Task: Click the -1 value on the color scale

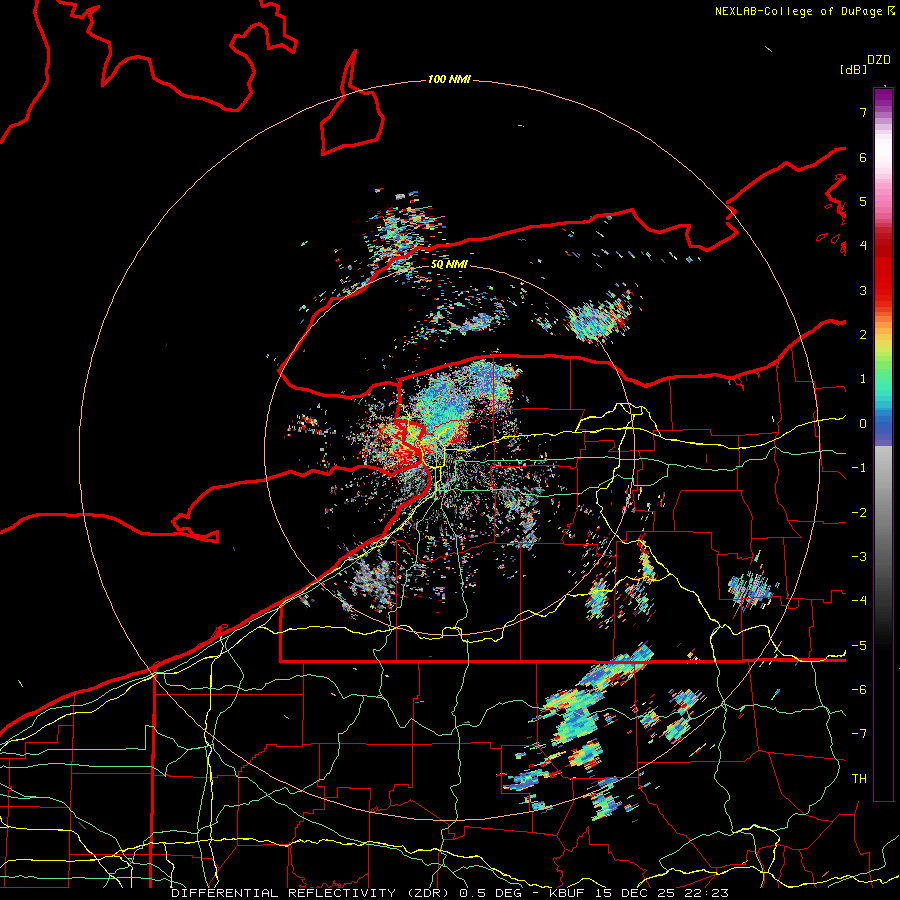Action: point(859,467)
